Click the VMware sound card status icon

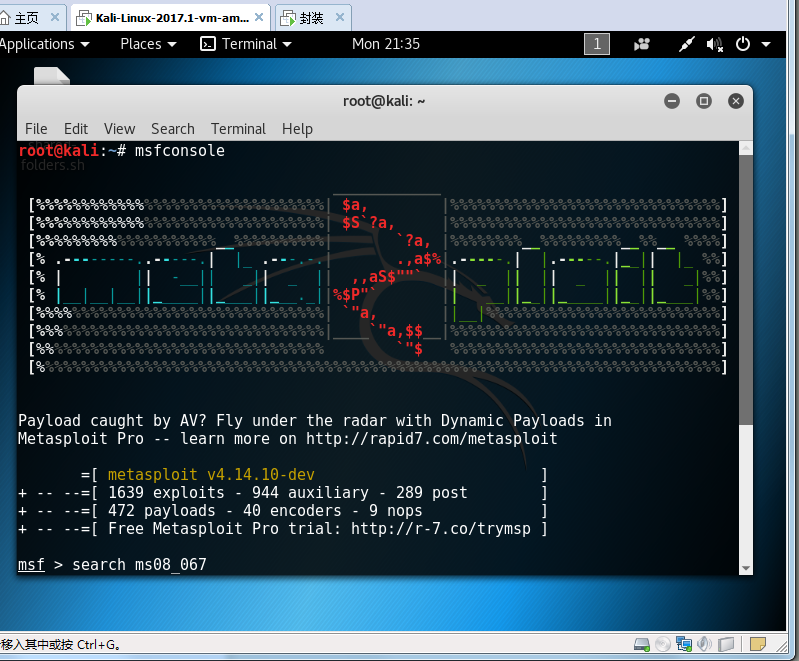[x=704, y=645]
